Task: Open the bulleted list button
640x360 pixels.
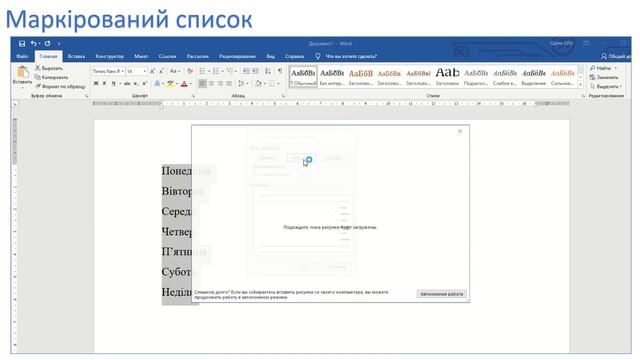Action: click(x=202, y=71)
